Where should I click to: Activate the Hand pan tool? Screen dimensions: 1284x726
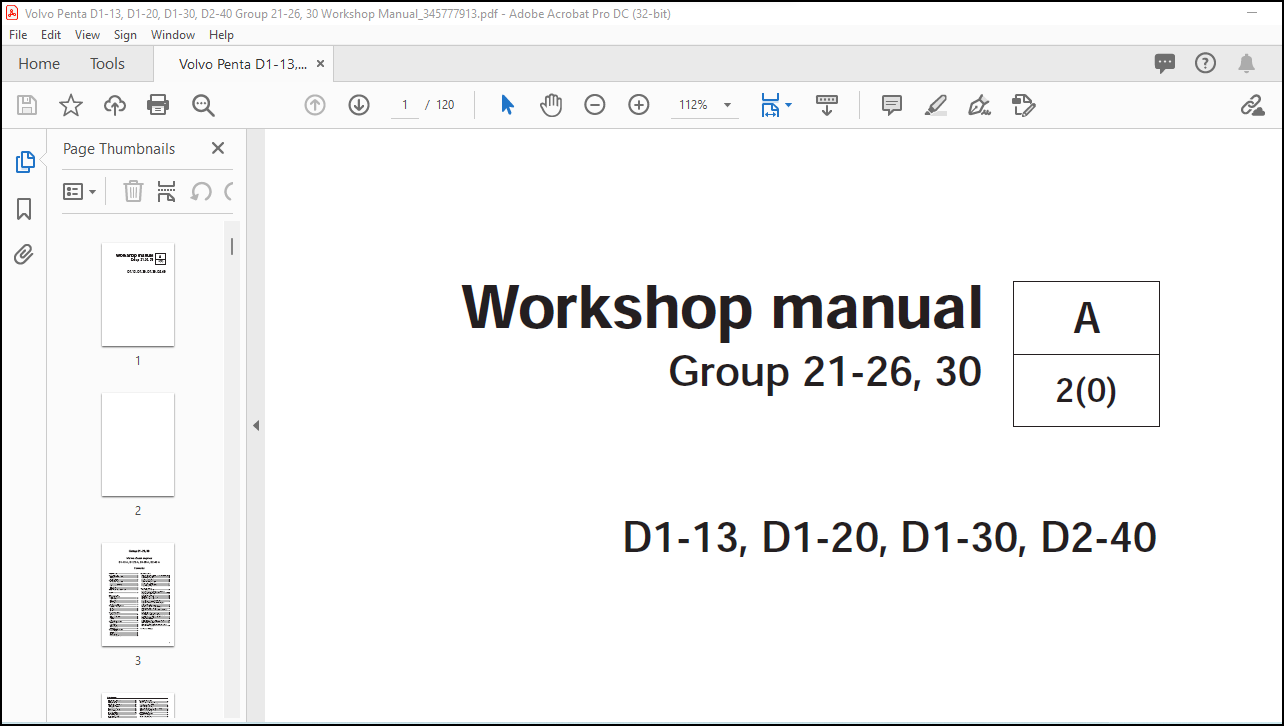[x=551, y=105]
